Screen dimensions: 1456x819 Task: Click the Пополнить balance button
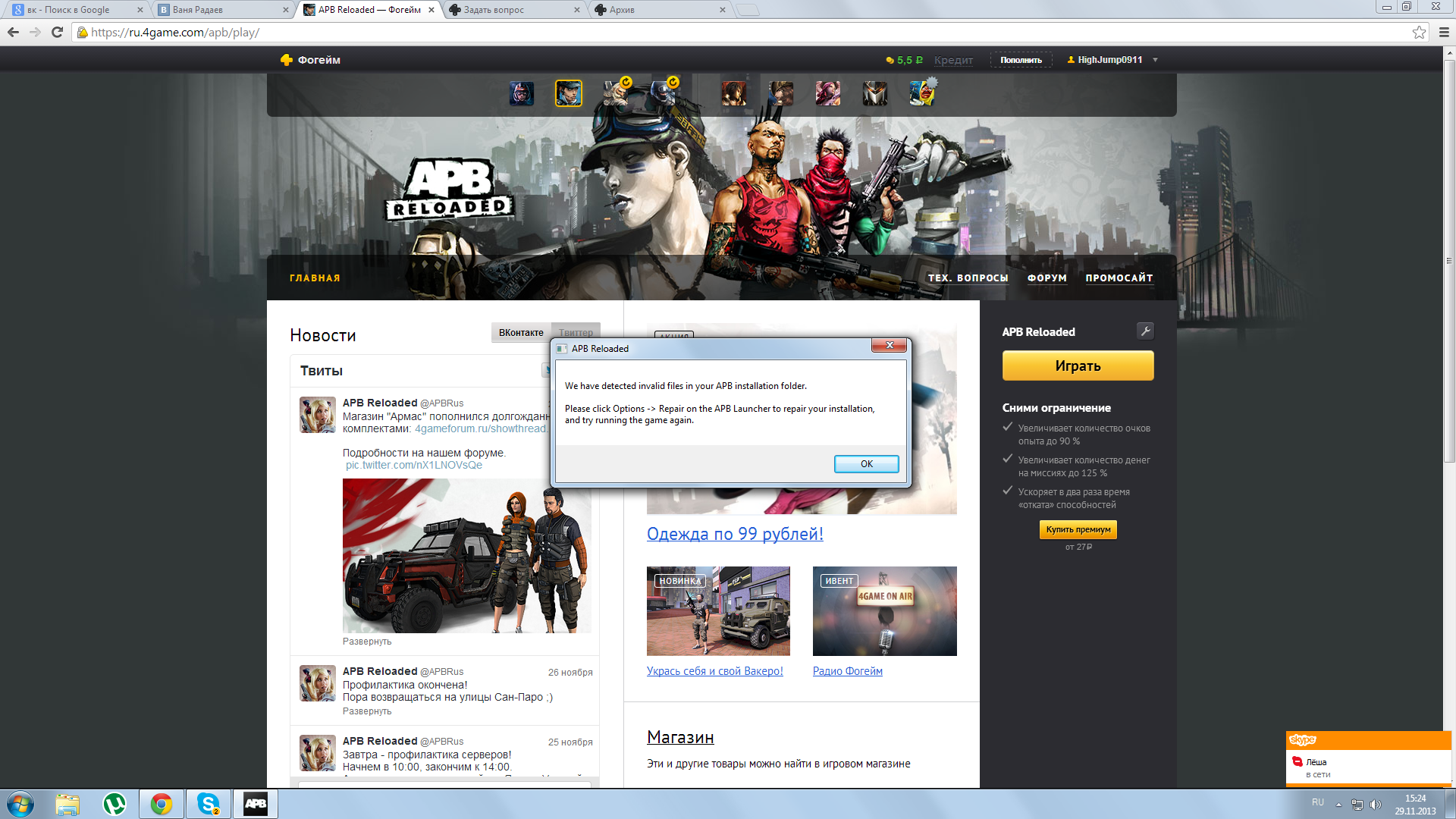tap(1021, 60)
